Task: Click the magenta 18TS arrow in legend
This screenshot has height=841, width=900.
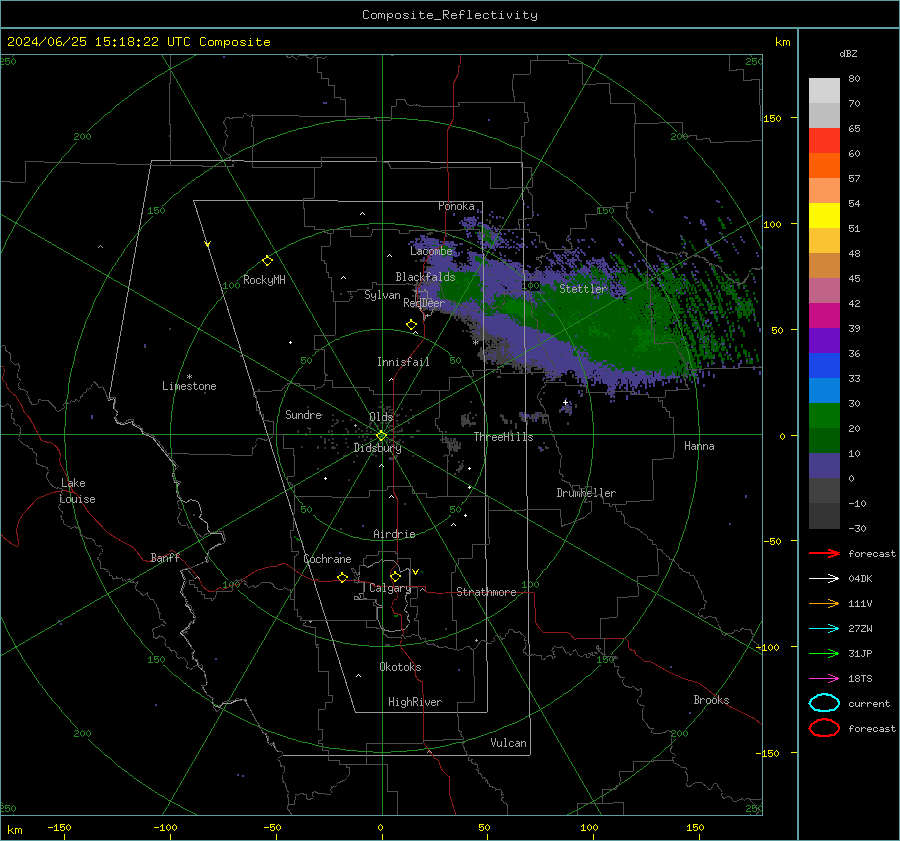Action: point(824,679)
